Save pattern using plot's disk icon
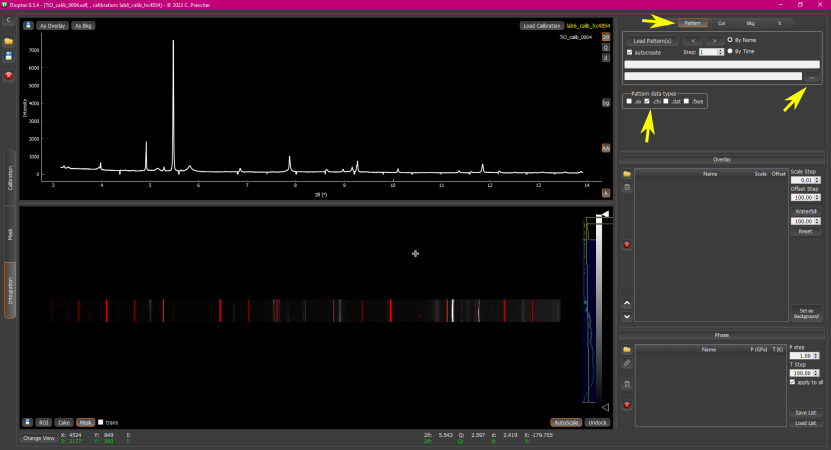 pyautogui.click(x=28, y=25)
